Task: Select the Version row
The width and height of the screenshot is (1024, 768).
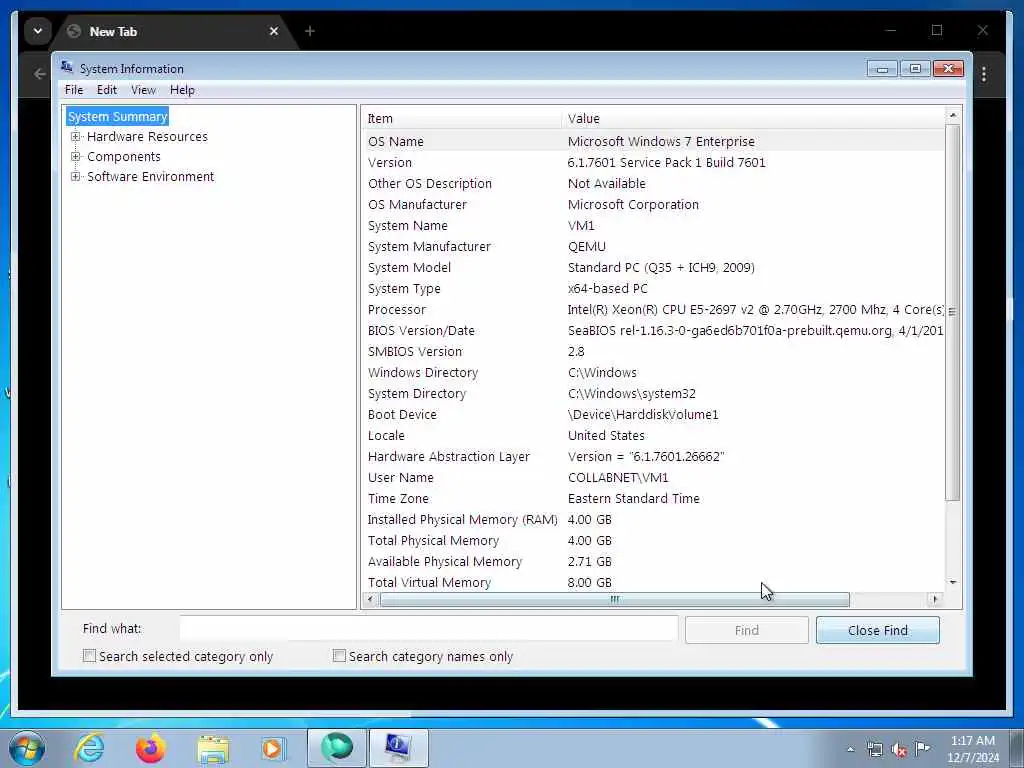Action: 653,162
